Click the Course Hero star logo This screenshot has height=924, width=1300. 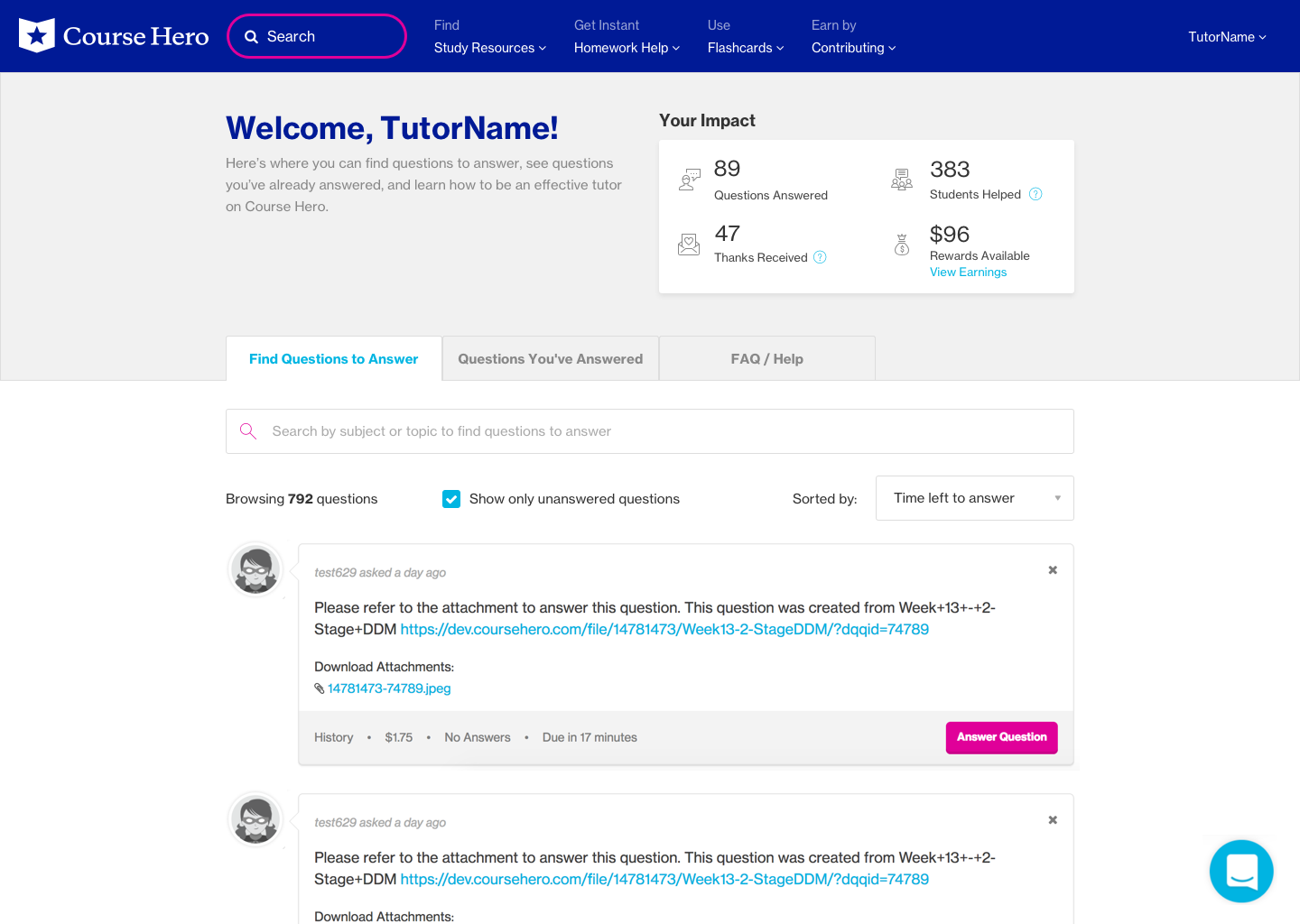point(37,36)
